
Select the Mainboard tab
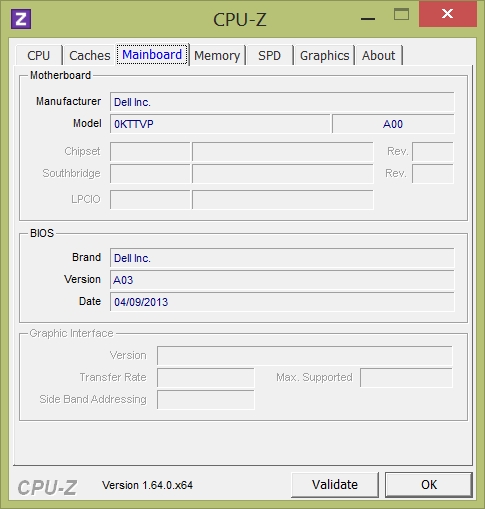pos(152,54)
